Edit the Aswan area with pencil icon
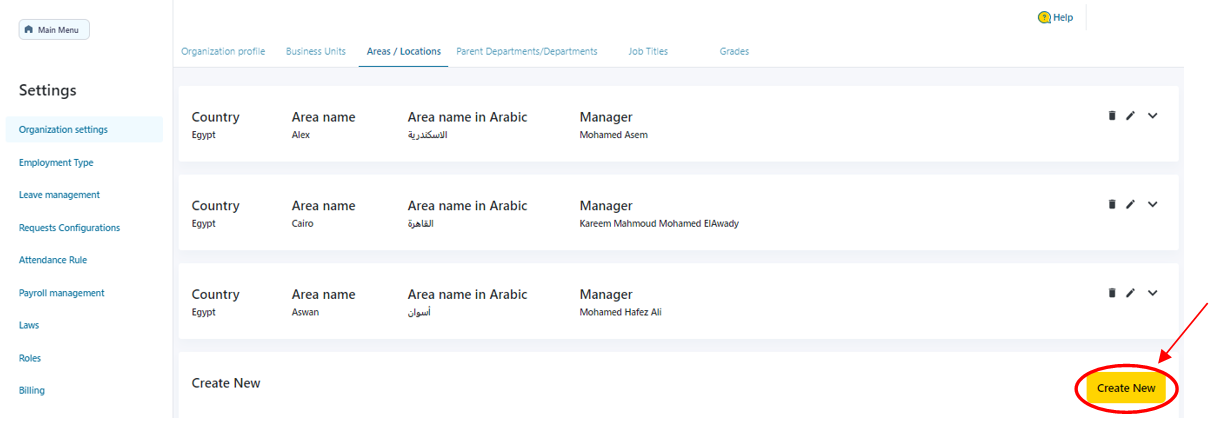Screen dimensions: 1209x428 pyautogui.click(x=1130, y=293)
